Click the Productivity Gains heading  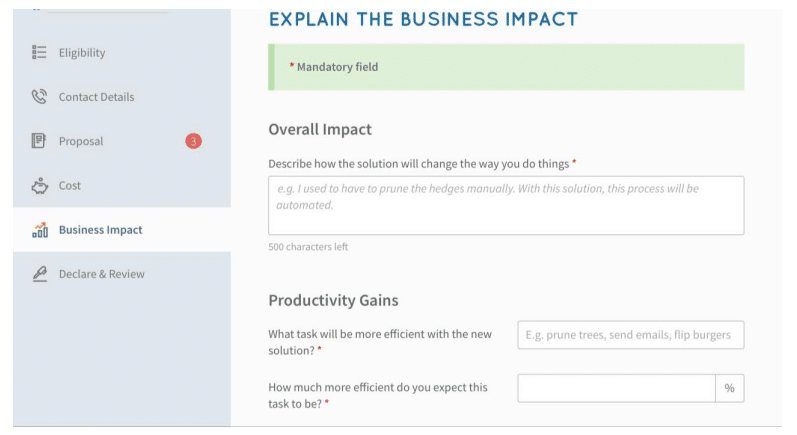[x=333, y=300]
